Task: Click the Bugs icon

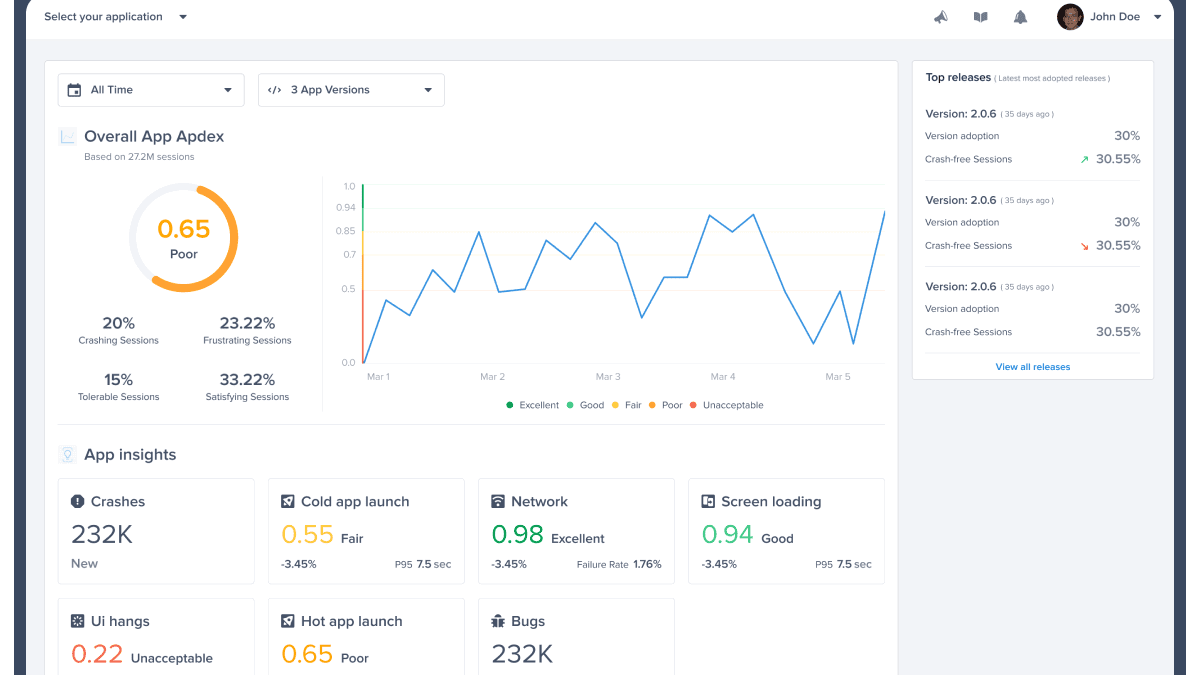Action: [x=497, y=621]
